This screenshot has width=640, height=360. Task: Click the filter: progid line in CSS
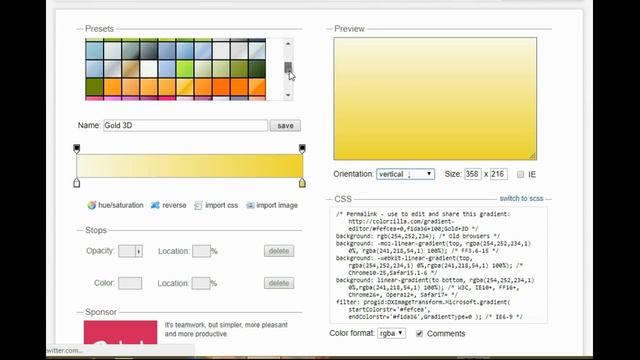(x=423, y=302)
